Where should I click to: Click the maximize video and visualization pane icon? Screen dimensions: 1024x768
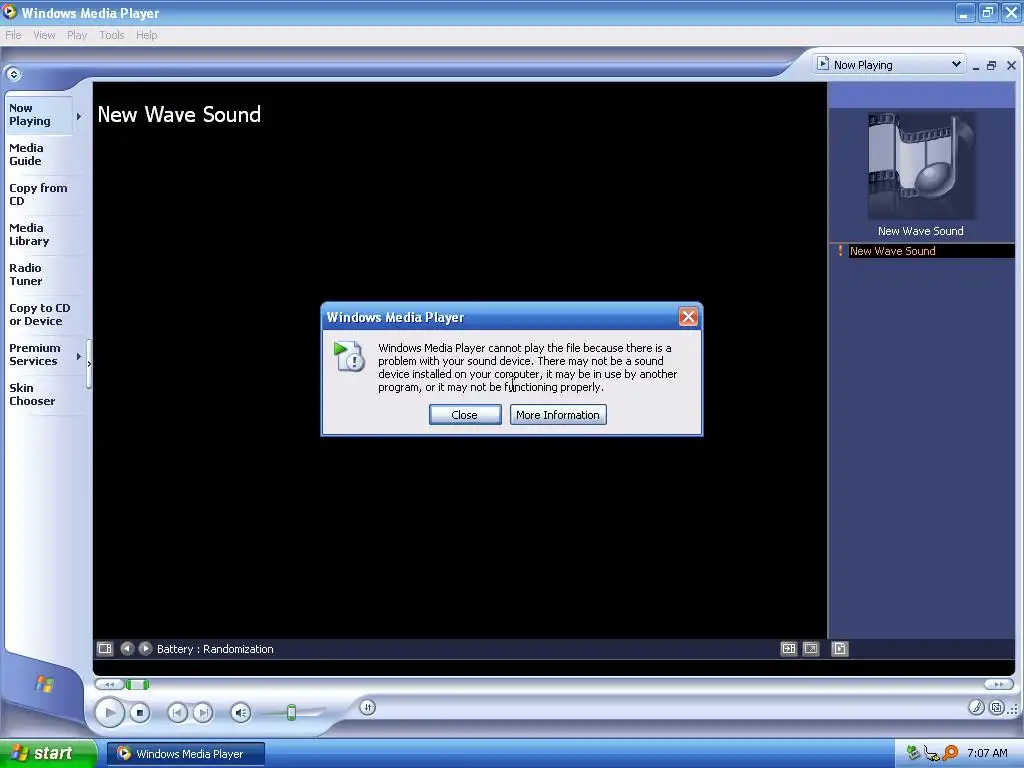789,648
